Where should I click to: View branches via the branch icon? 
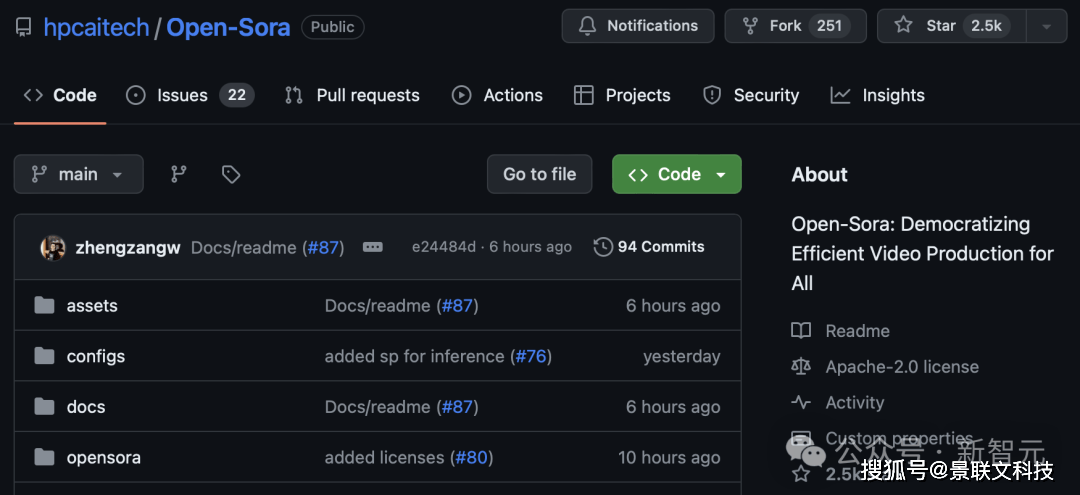tap(179, 174)
